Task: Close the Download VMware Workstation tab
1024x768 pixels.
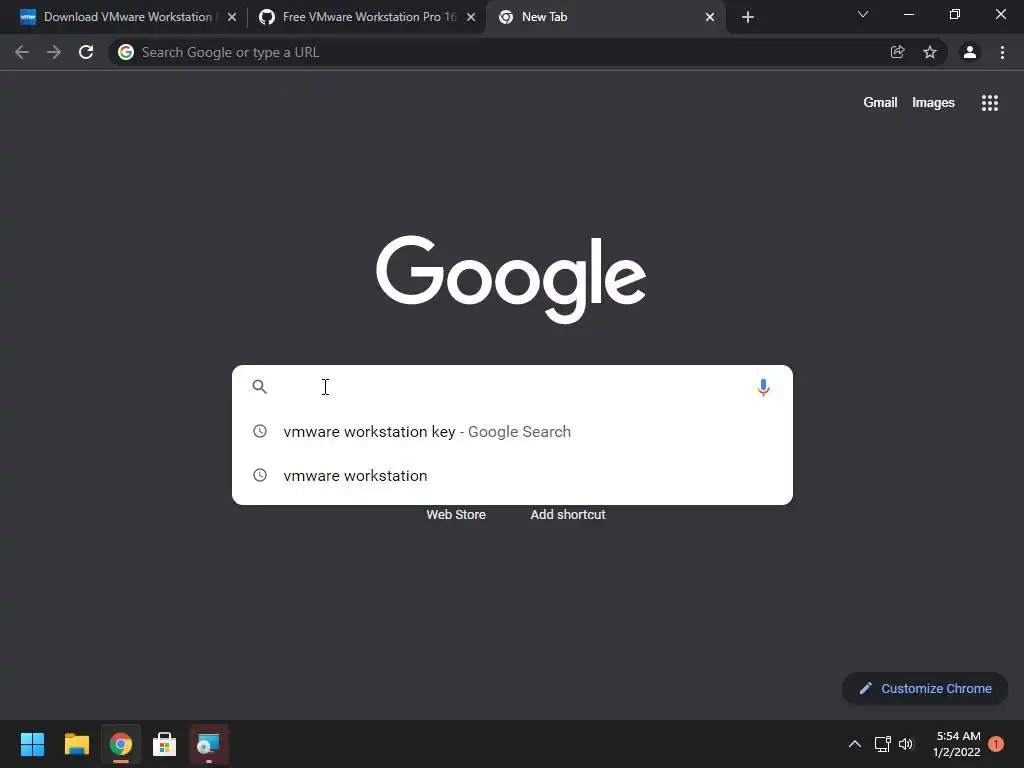Action: coord(232,17)
